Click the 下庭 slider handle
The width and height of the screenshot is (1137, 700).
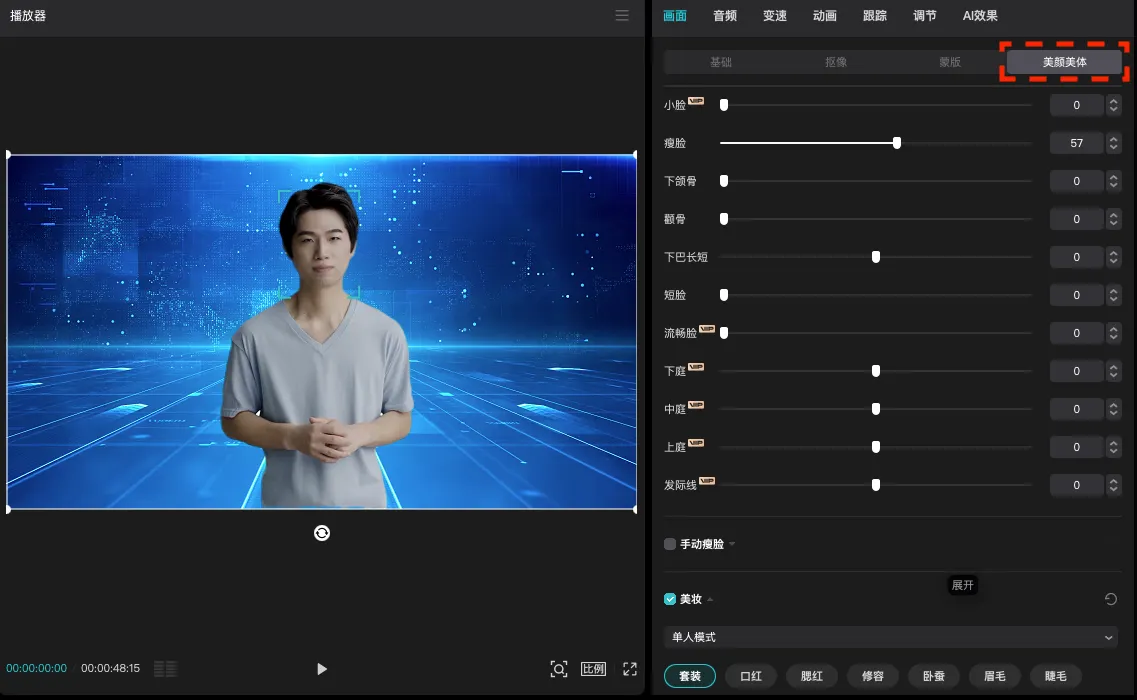[876, 371]
